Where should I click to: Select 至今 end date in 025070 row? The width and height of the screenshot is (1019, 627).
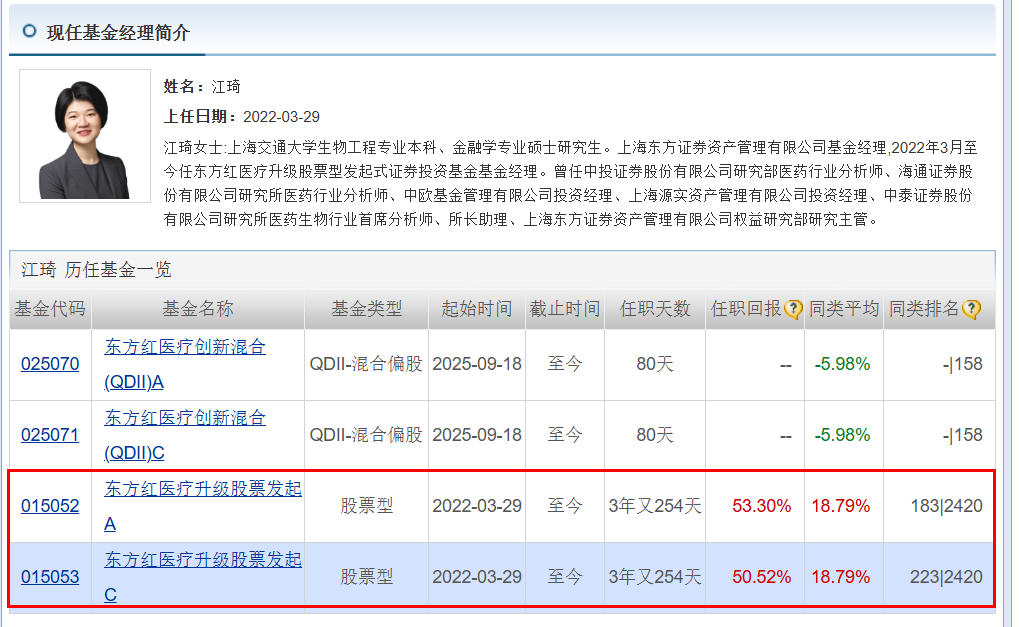pos(564,365)
